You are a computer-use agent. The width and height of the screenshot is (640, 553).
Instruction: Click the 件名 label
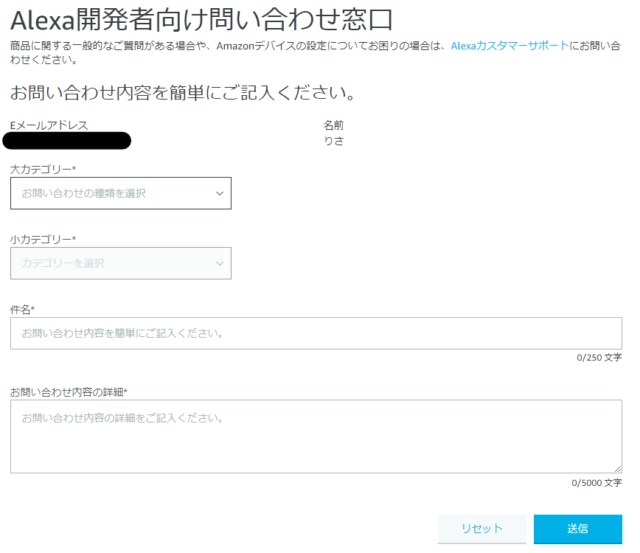pos(22,310)
